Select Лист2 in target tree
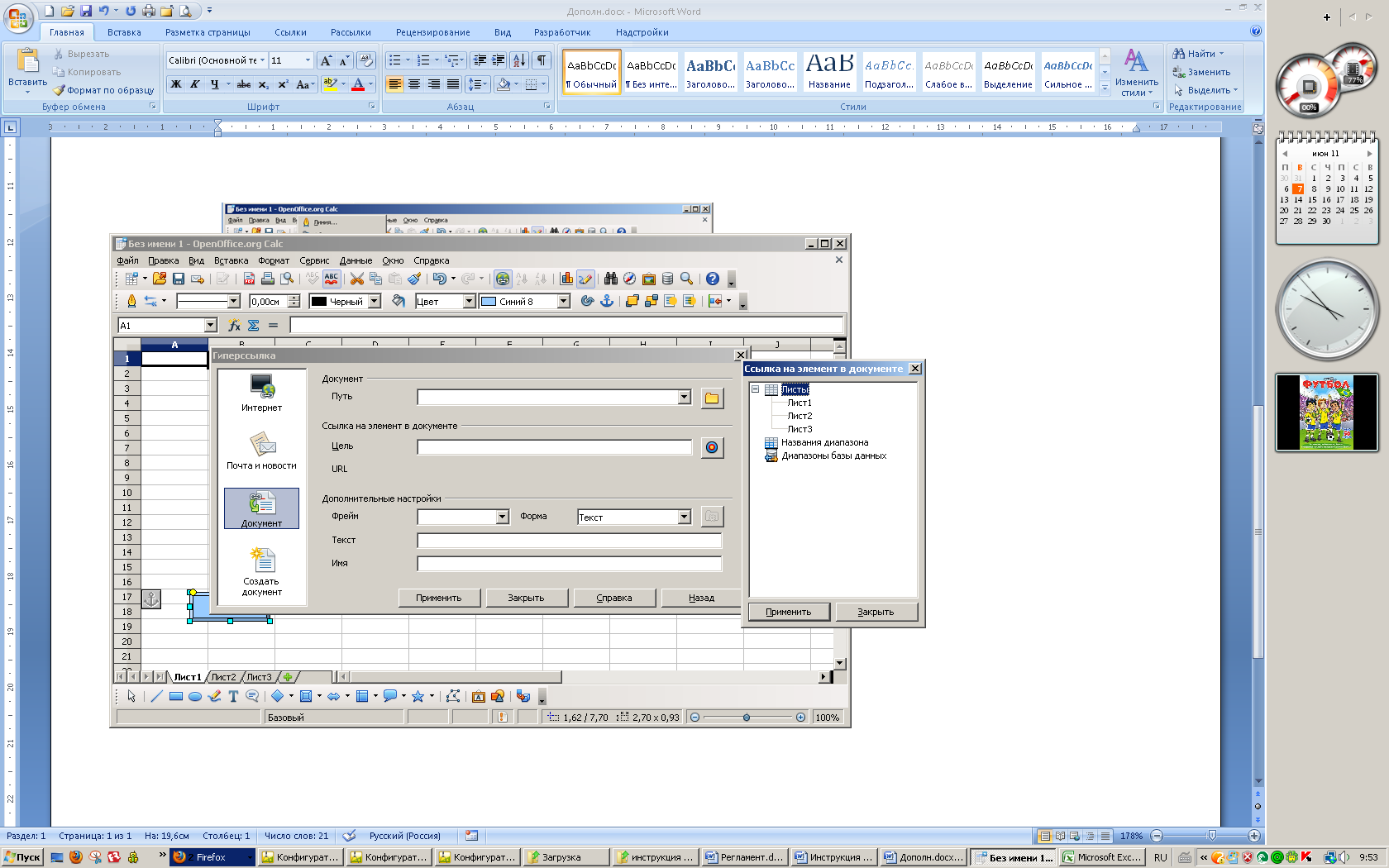This screenshot has height=868, width=1389. click(x=800, y=416)
